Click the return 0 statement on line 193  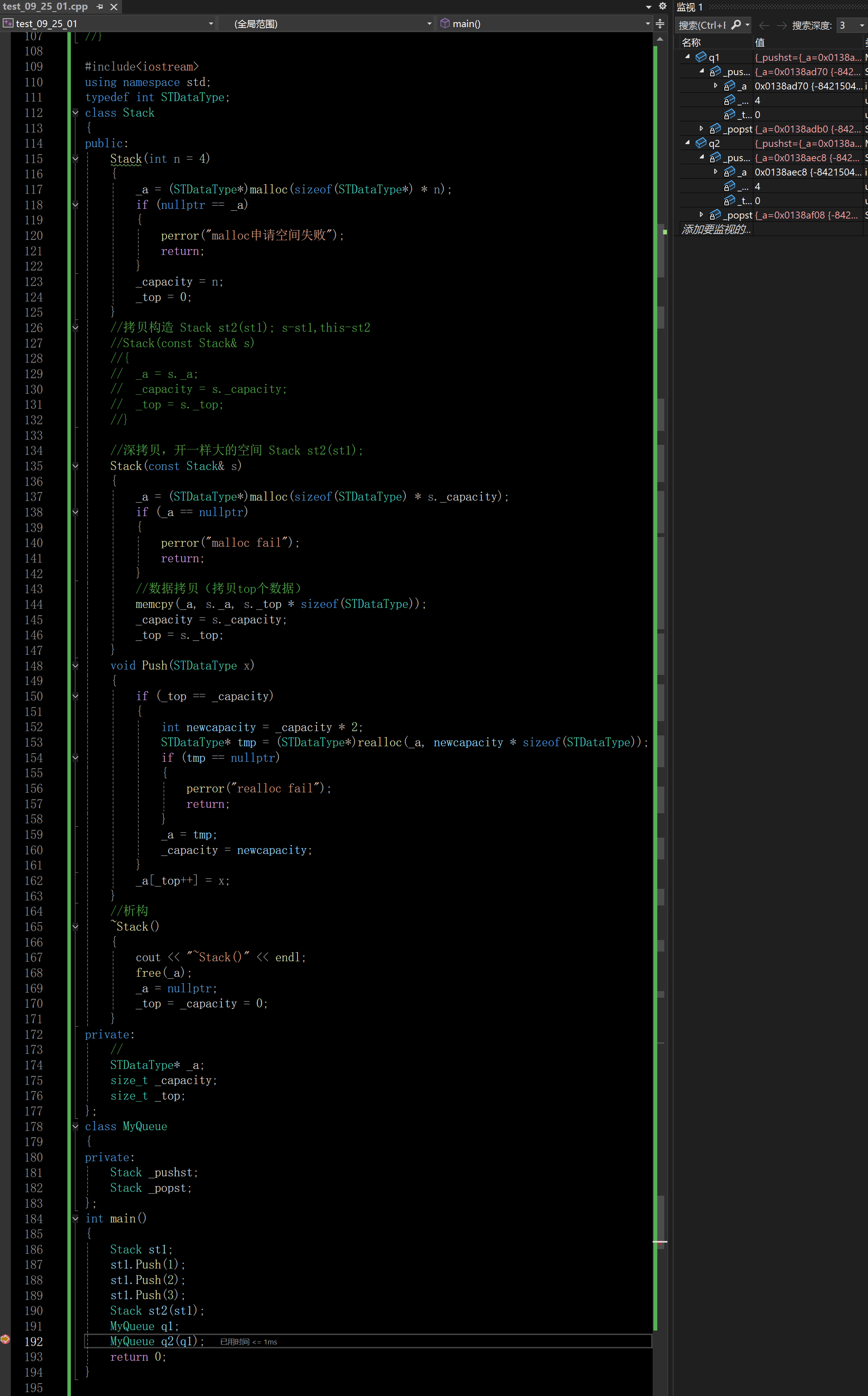pyautogui.click(x=138, y=1357)
